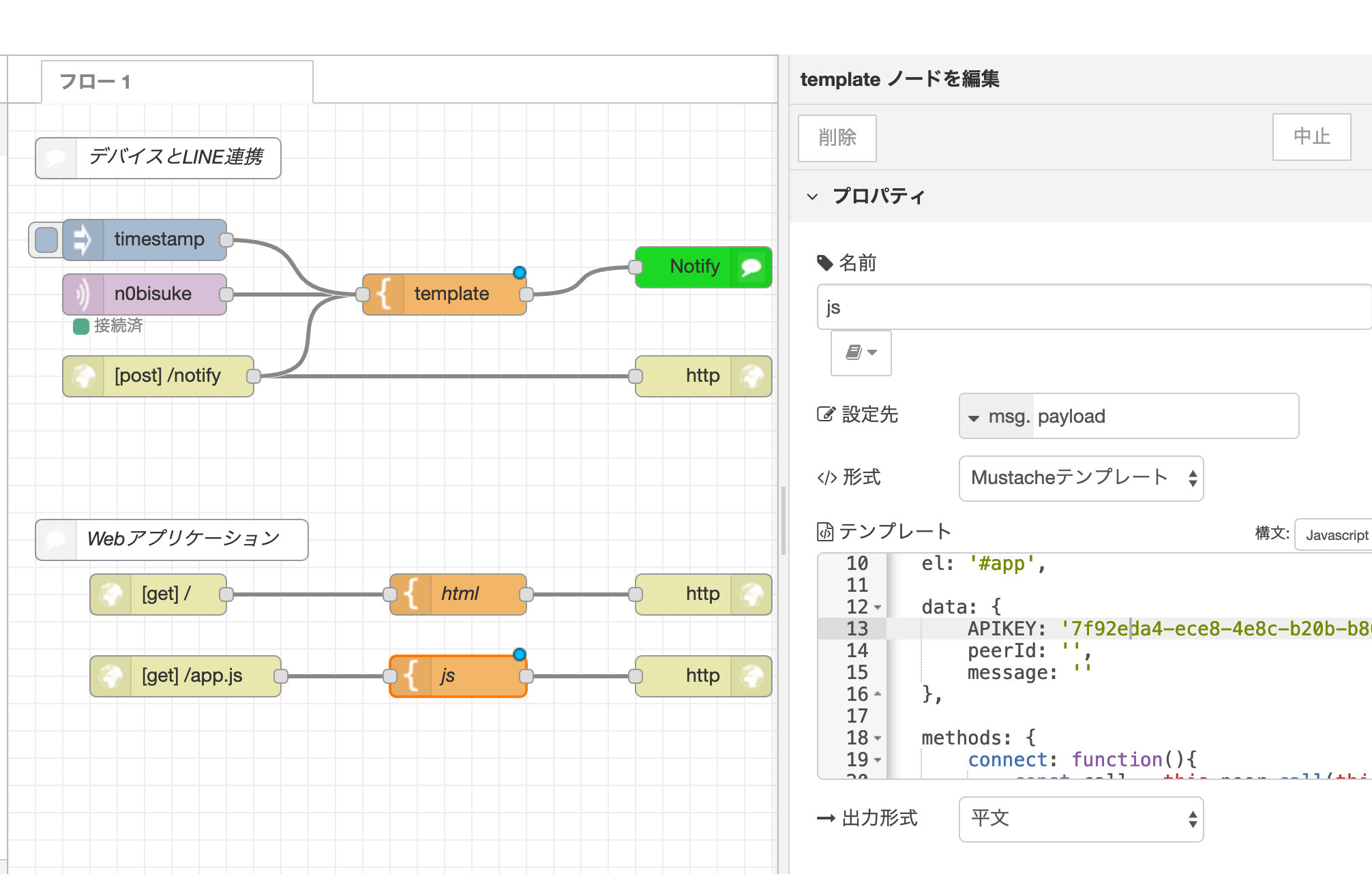Click the top http response node globe icon

pyautogui.click(x=751, y=376)
